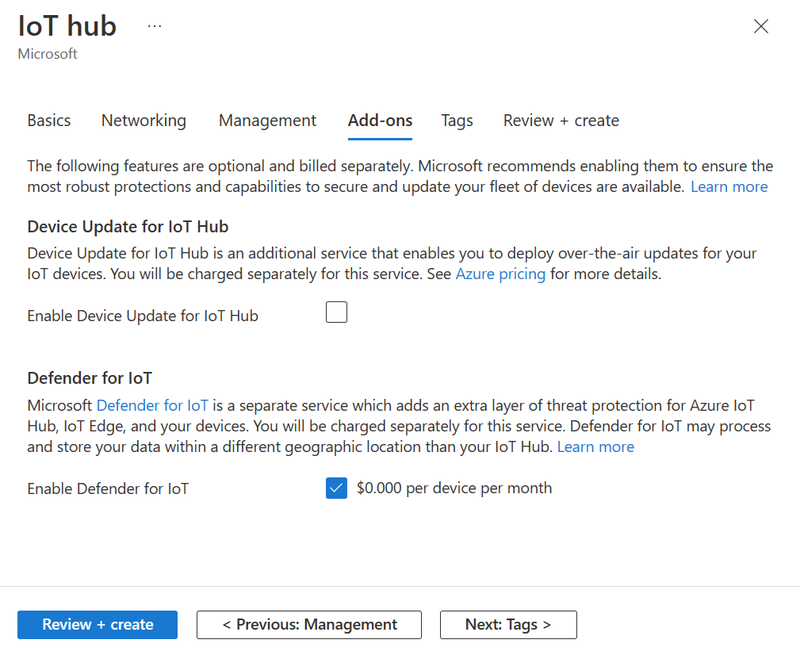Viewport: 800px width, 655px height.
Task: Select the Management tab
Action: (267, 120)
